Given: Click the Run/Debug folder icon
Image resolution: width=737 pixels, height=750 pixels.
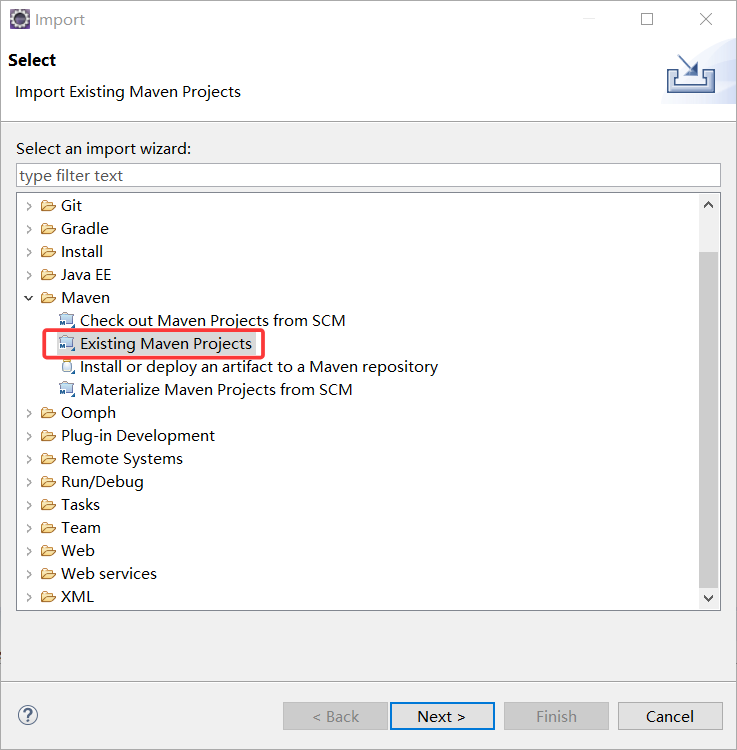Looking at the screenshot, I should pyautogui.click(x=48, y=481).
